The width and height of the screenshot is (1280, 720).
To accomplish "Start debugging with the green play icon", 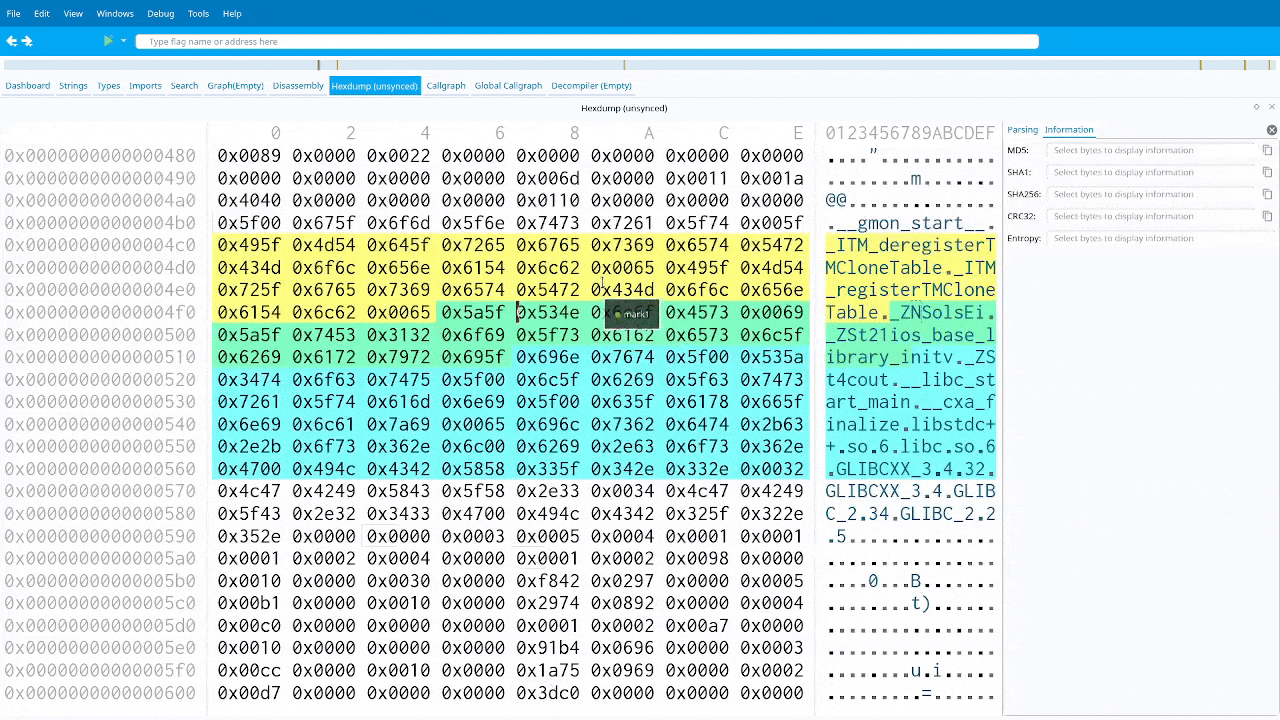I will pos(108,41).
